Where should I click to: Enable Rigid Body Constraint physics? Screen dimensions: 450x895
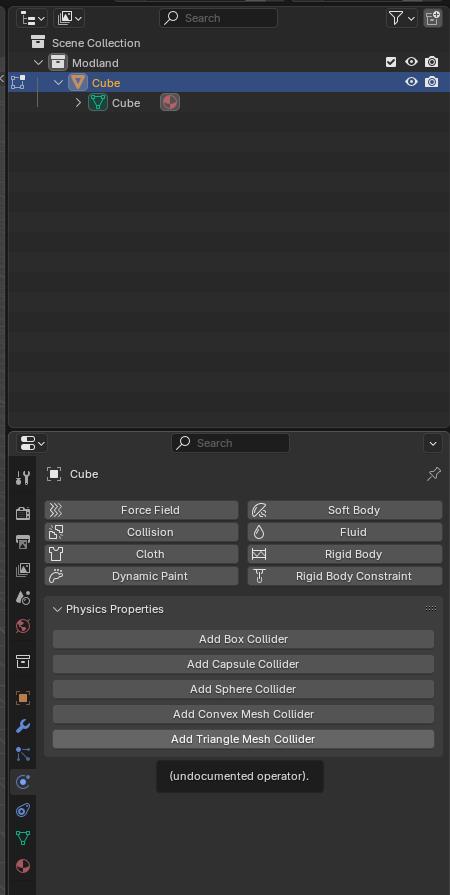click(x=345, y=576)
